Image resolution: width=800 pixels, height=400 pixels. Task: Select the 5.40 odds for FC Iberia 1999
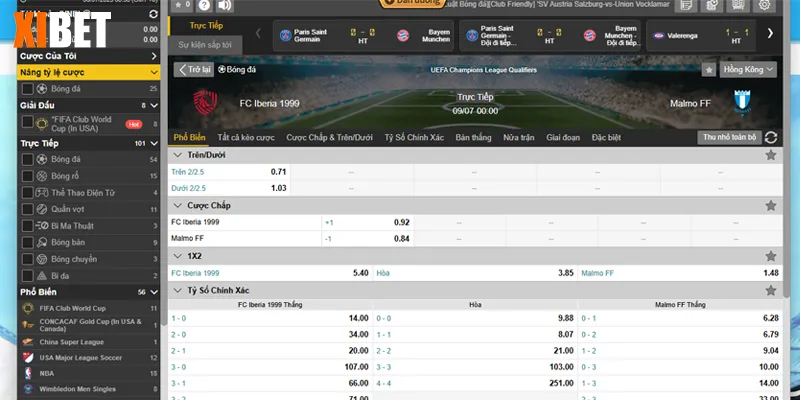[361, 272]
